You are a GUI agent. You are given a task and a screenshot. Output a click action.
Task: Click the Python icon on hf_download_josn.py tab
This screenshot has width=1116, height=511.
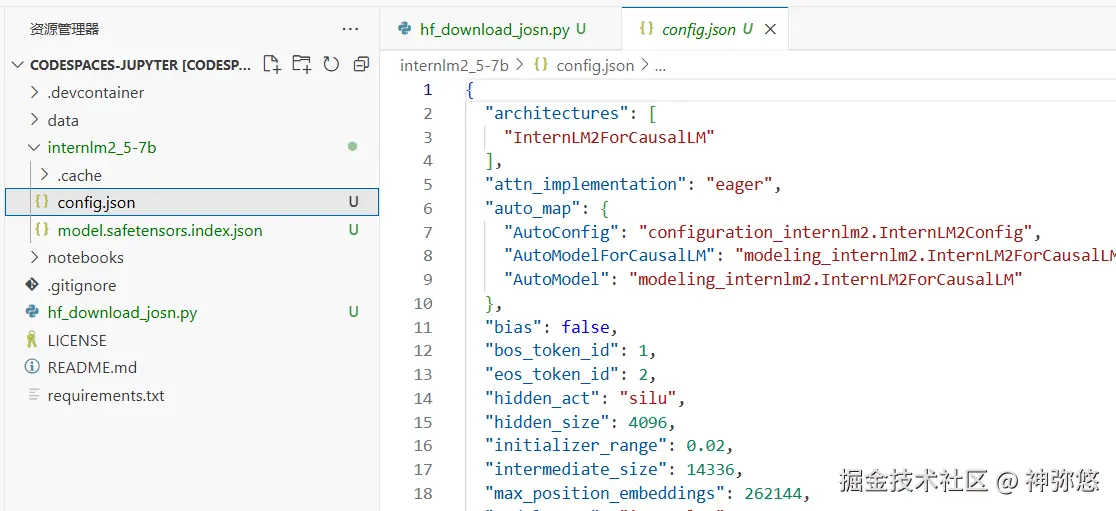(405, 29)
